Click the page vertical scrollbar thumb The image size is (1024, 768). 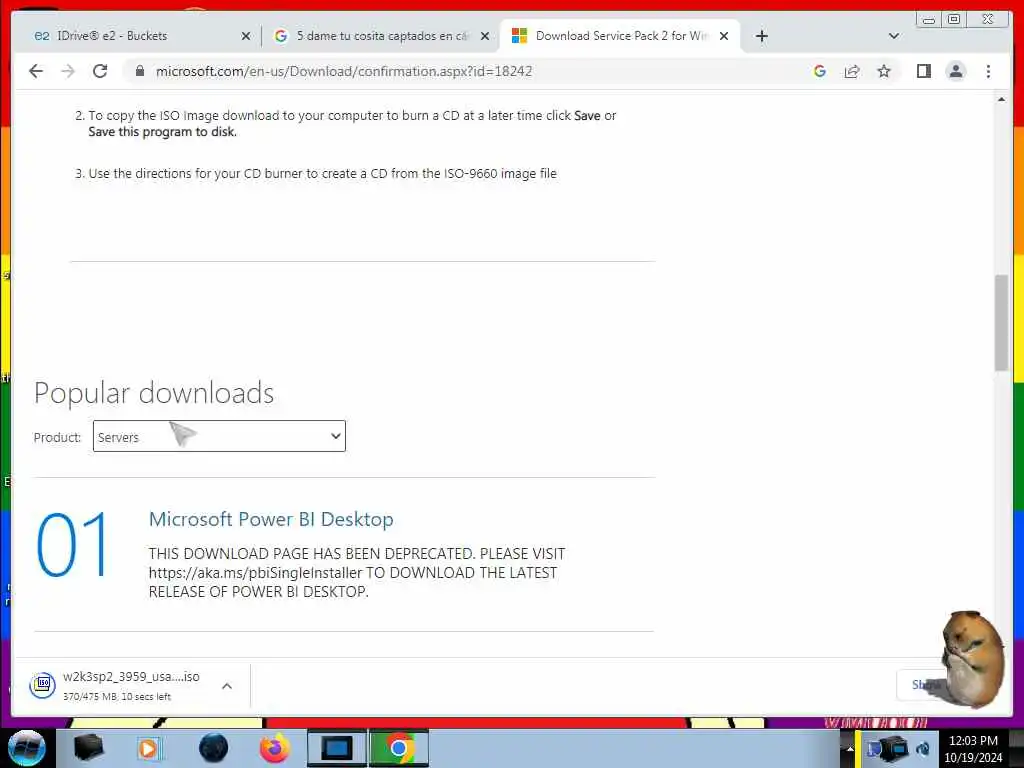tap(1001, 323)
